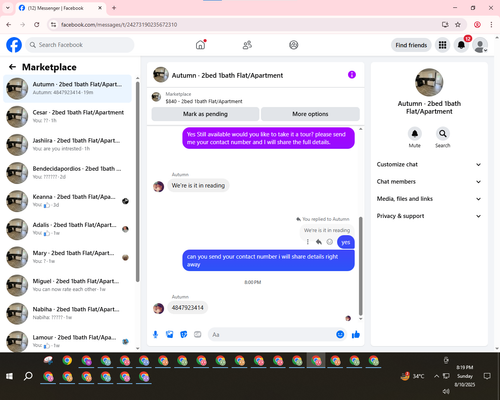Screen dimensions: 500x400
Task: Go back from Marketplace chats
Action: pos(12,67)
